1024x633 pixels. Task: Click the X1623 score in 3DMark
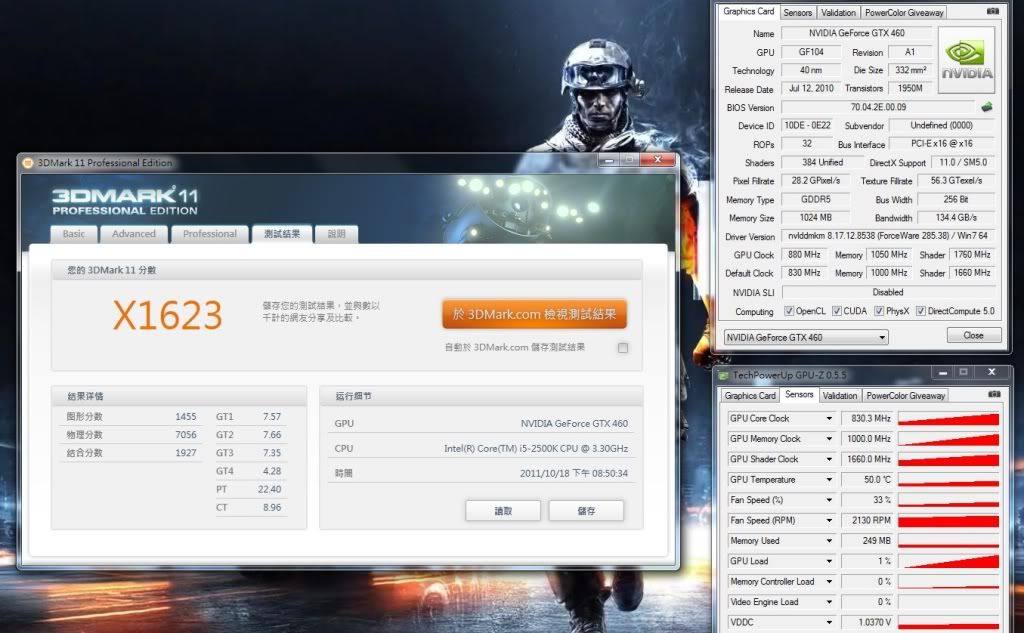pyautogui.click(x=168, y=316)
